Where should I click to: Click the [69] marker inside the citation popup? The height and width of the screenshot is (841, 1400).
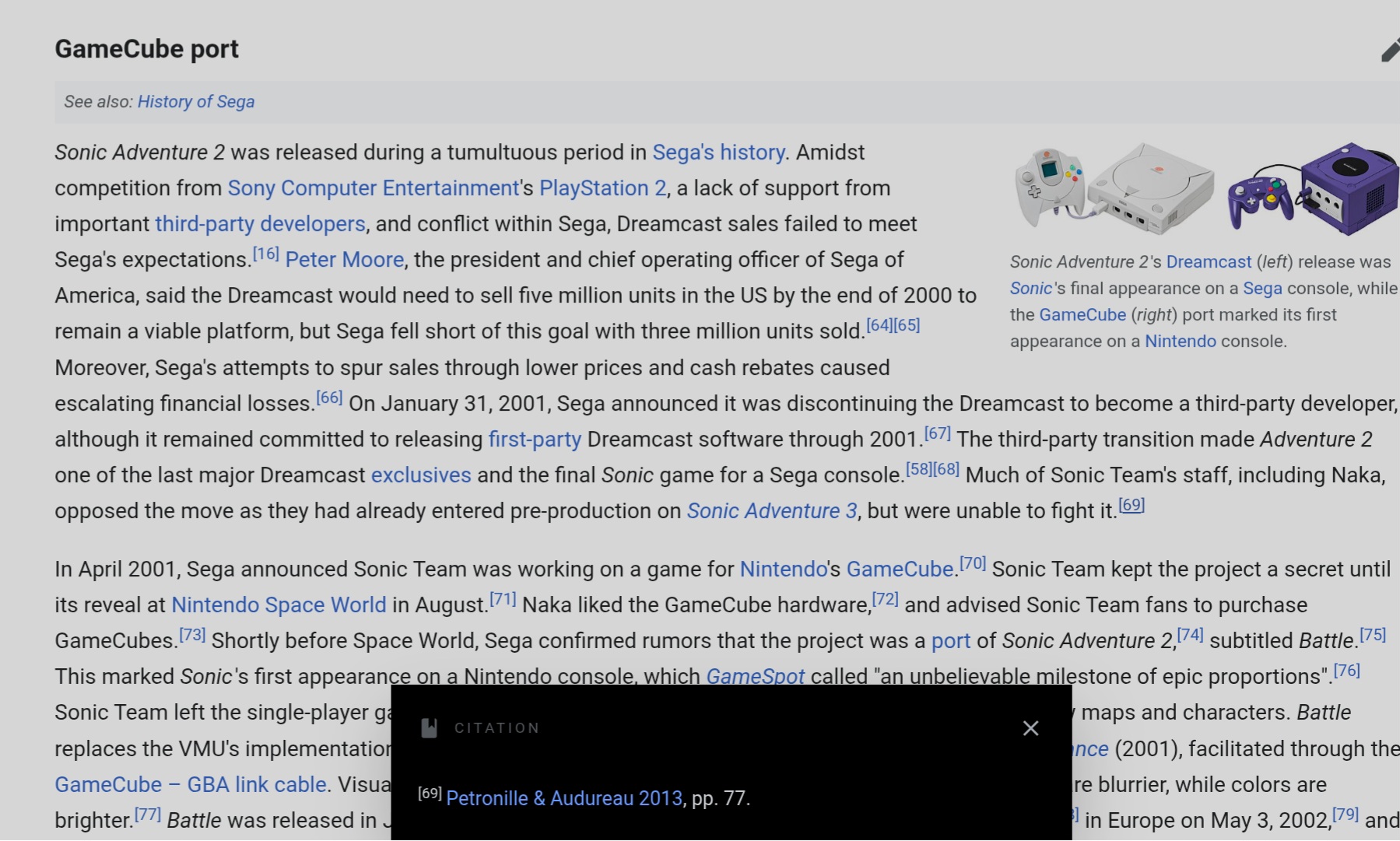430,793
